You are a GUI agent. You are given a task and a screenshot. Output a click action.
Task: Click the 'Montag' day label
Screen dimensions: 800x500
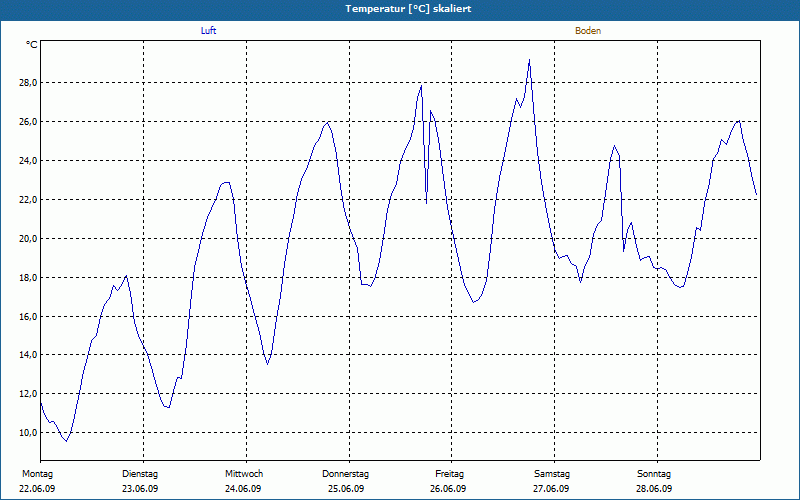pyautogui.click(x=37, y=474)
